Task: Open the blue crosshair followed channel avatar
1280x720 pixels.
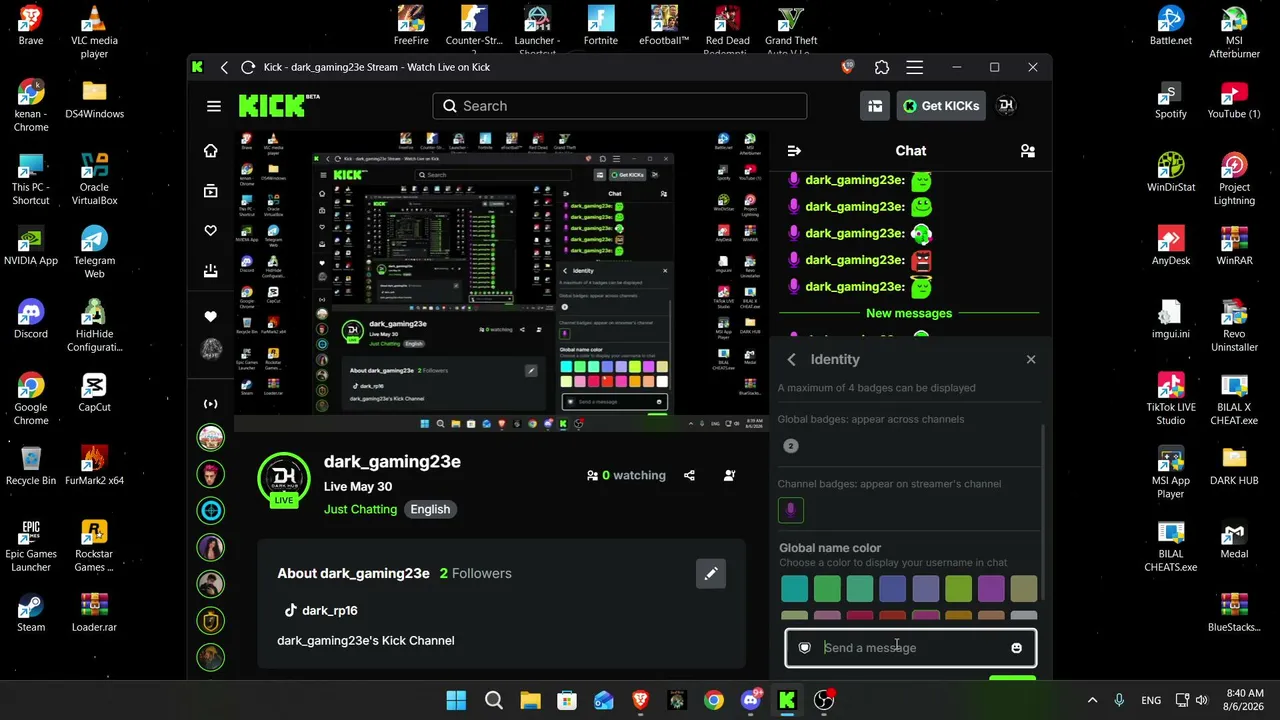Action: click(210, 511)
